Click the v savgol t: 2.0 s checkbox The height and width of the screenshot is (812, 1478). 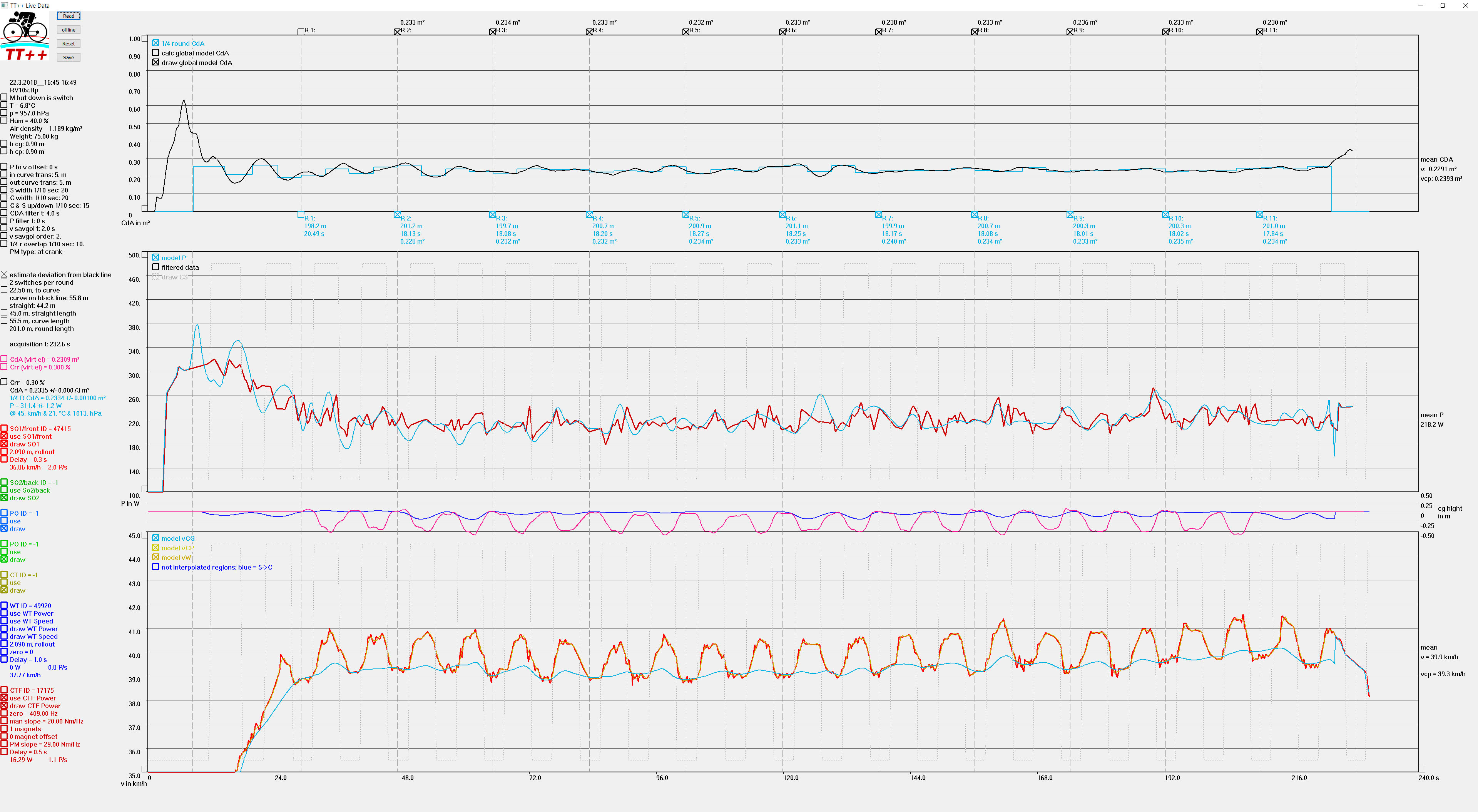4,228
